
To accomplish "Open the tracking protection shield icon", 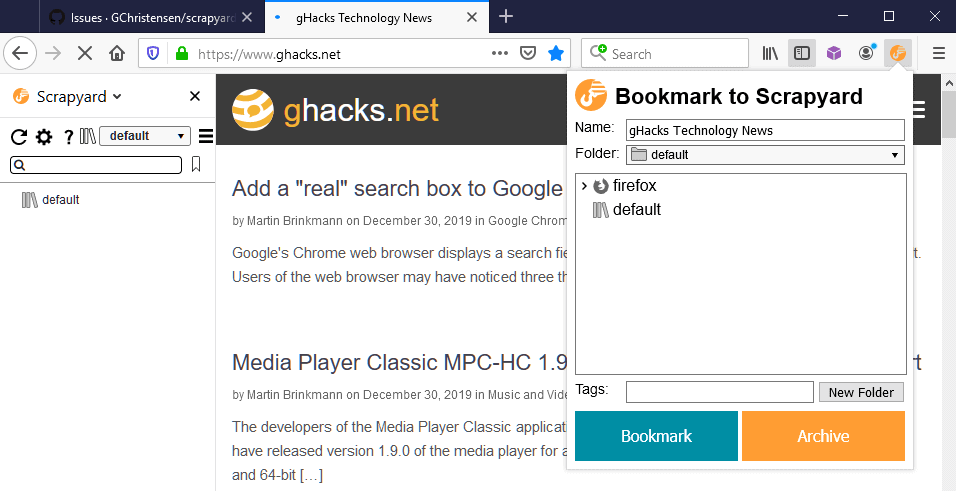I will (153, 54).
